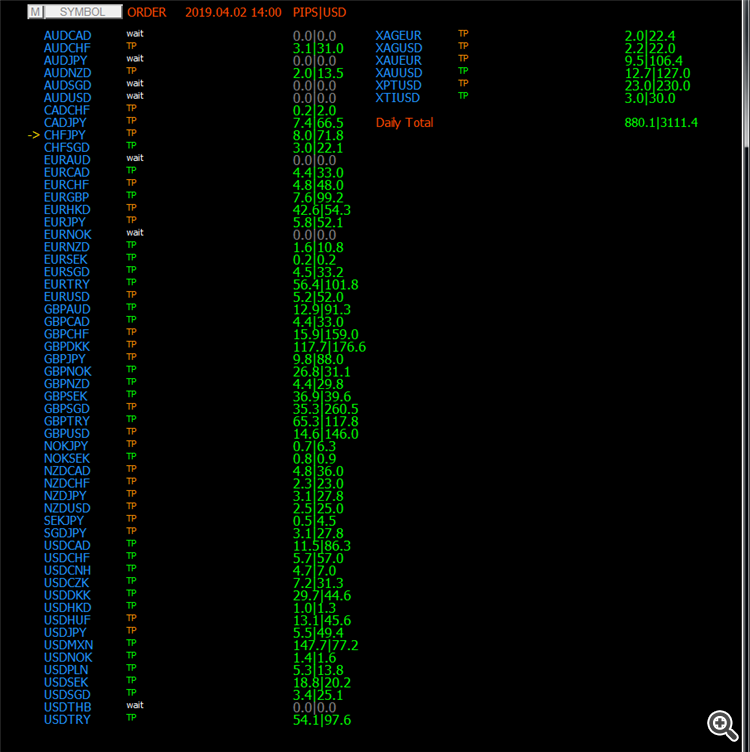Select the CHFSGD symbol
Screen dimensions: 750x752
[67, 148]
